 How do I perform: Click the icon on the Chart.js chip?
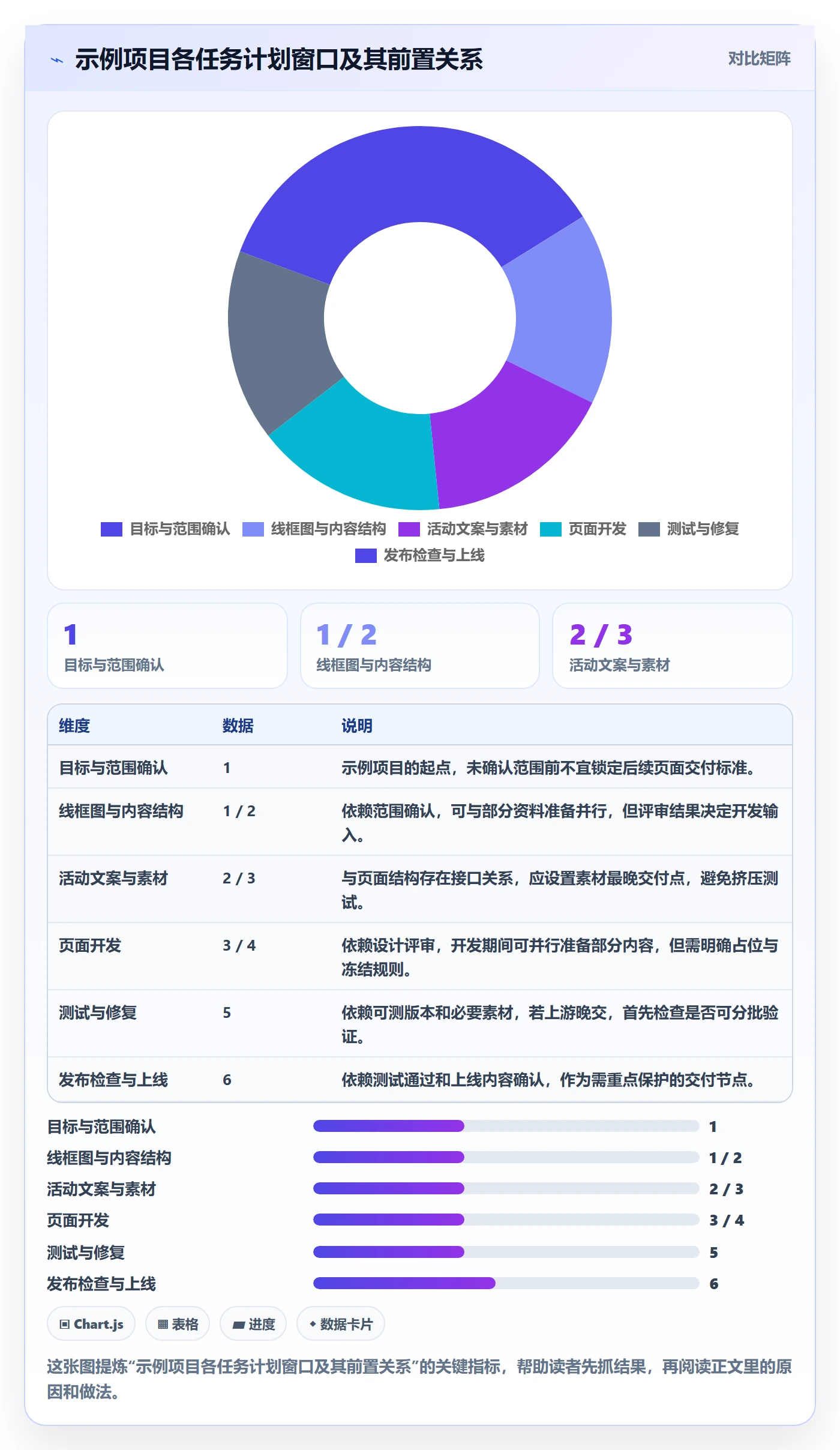65,1324
